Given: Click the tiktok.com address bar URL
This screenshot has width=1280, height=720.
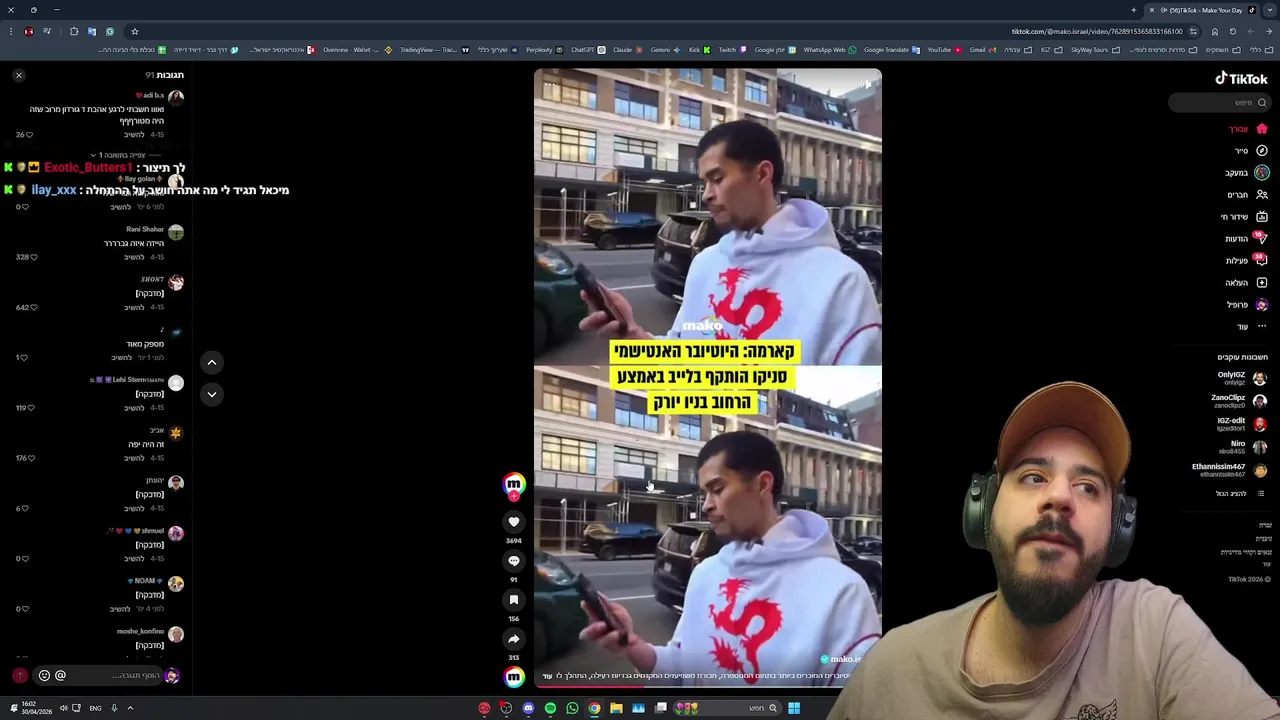Looking at the screenshot, I should [x=1097, y=31].
